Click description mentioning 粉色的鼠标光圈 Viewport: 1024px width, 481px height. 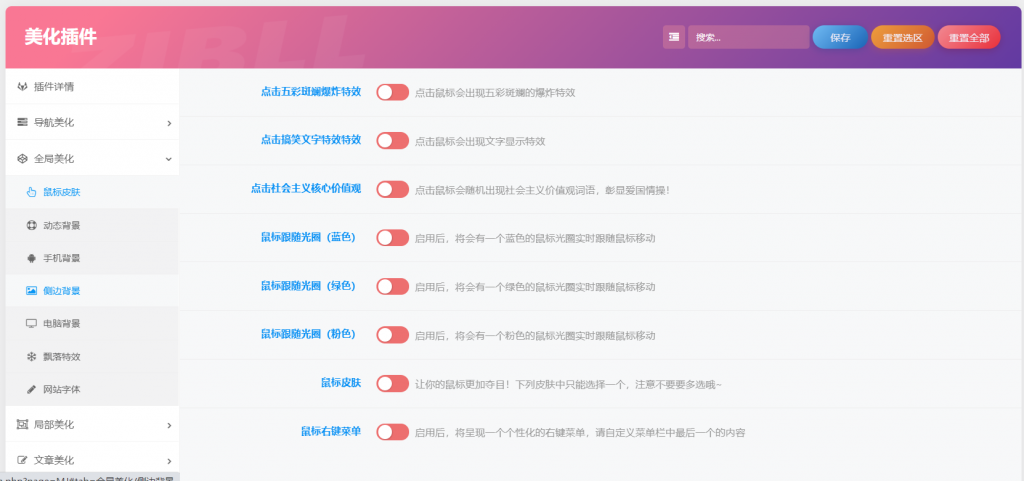tap(535, 335)
